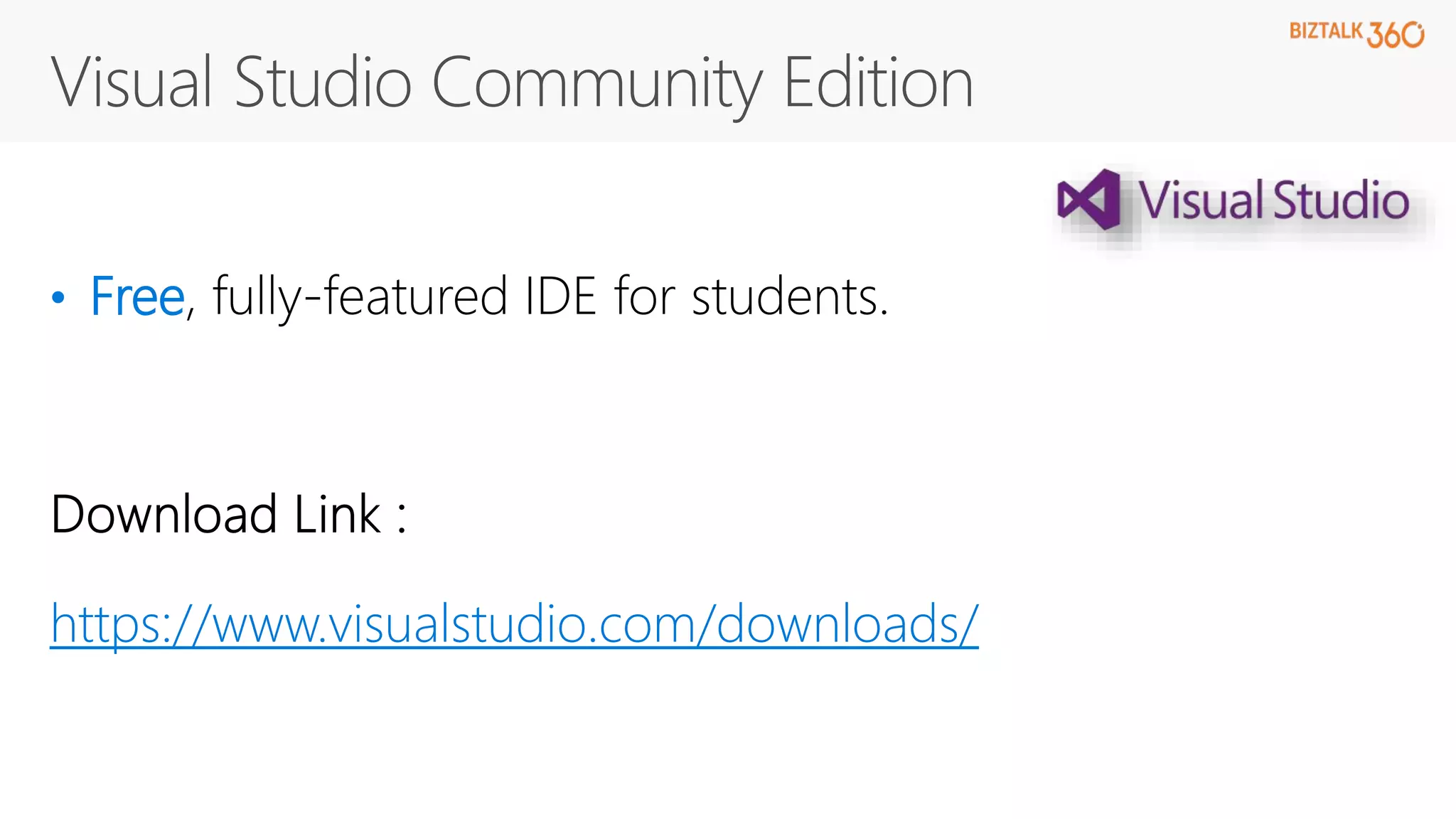Click the purple Visual Studio infinity icon
The height and width of the screenshot is (819, 1456).
[x=1088, y=200]
